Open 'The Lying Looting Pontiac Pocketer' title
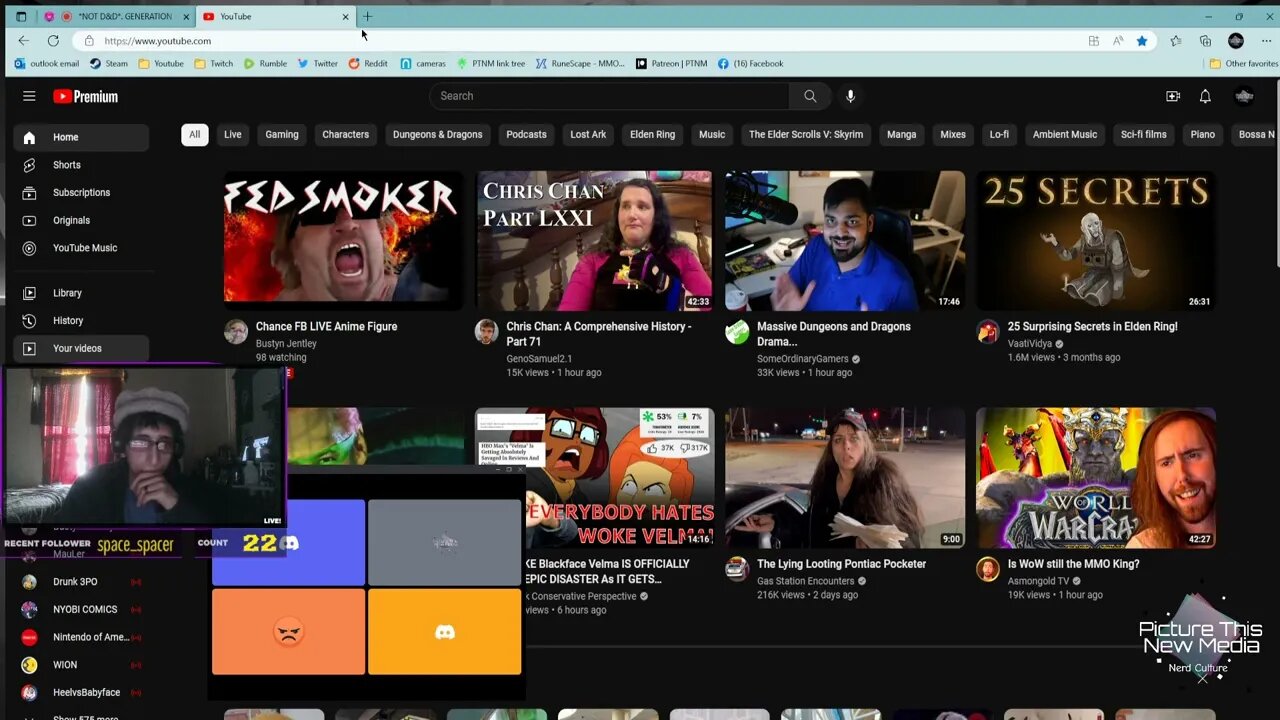This screenshot has height=720, width=1280. pos(841,564)
